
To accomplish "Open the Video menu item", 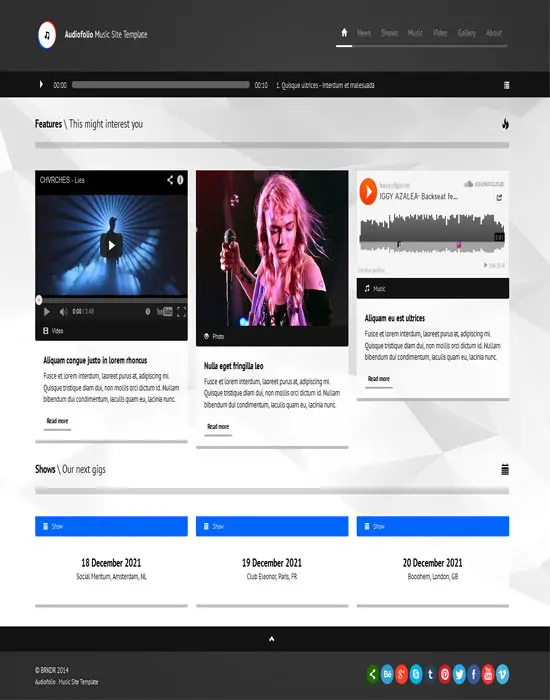I will coord(440,33).
